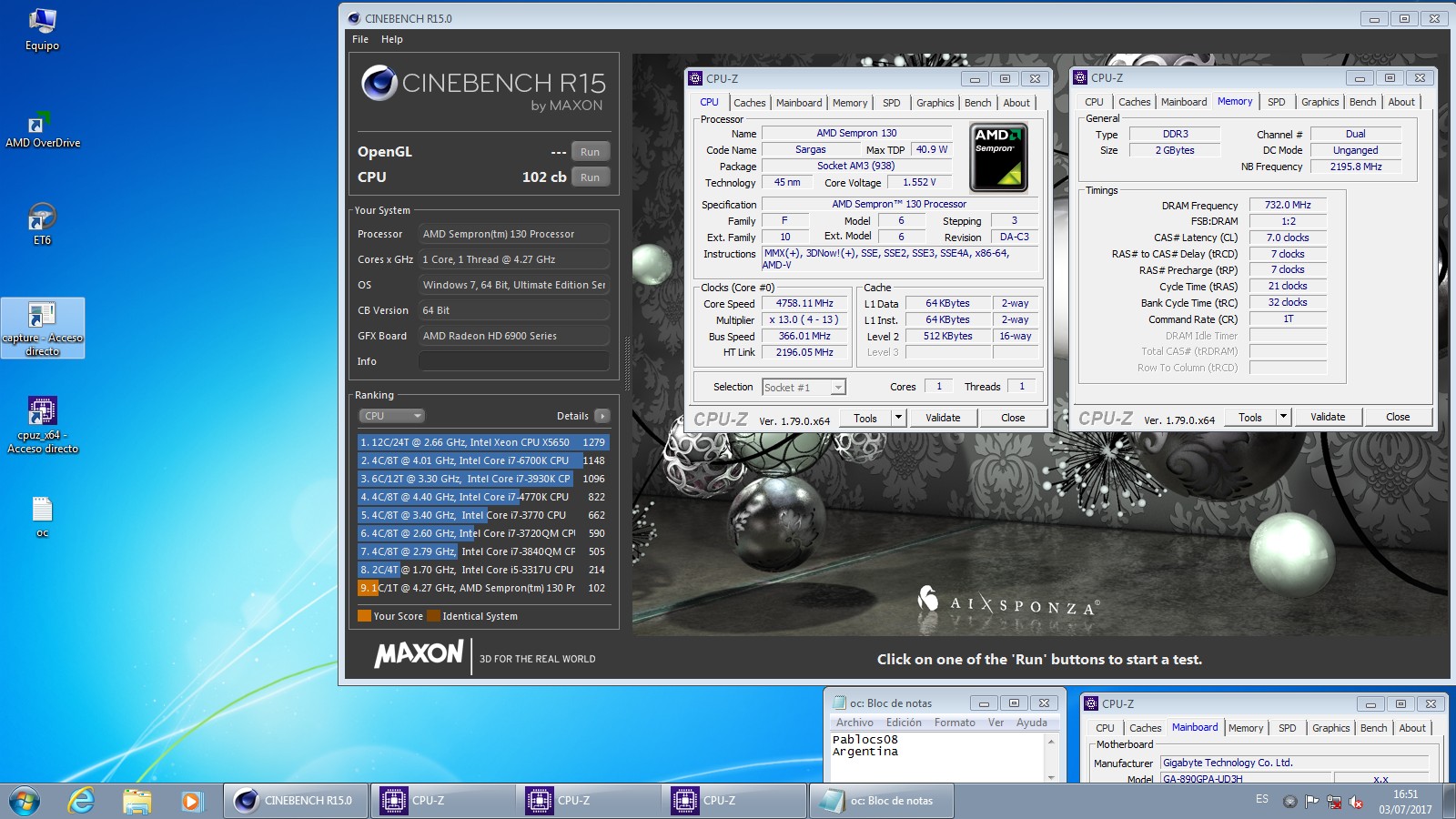
Task: Switch to Caches tab in first CPU-Z
Action: point(749,103)
